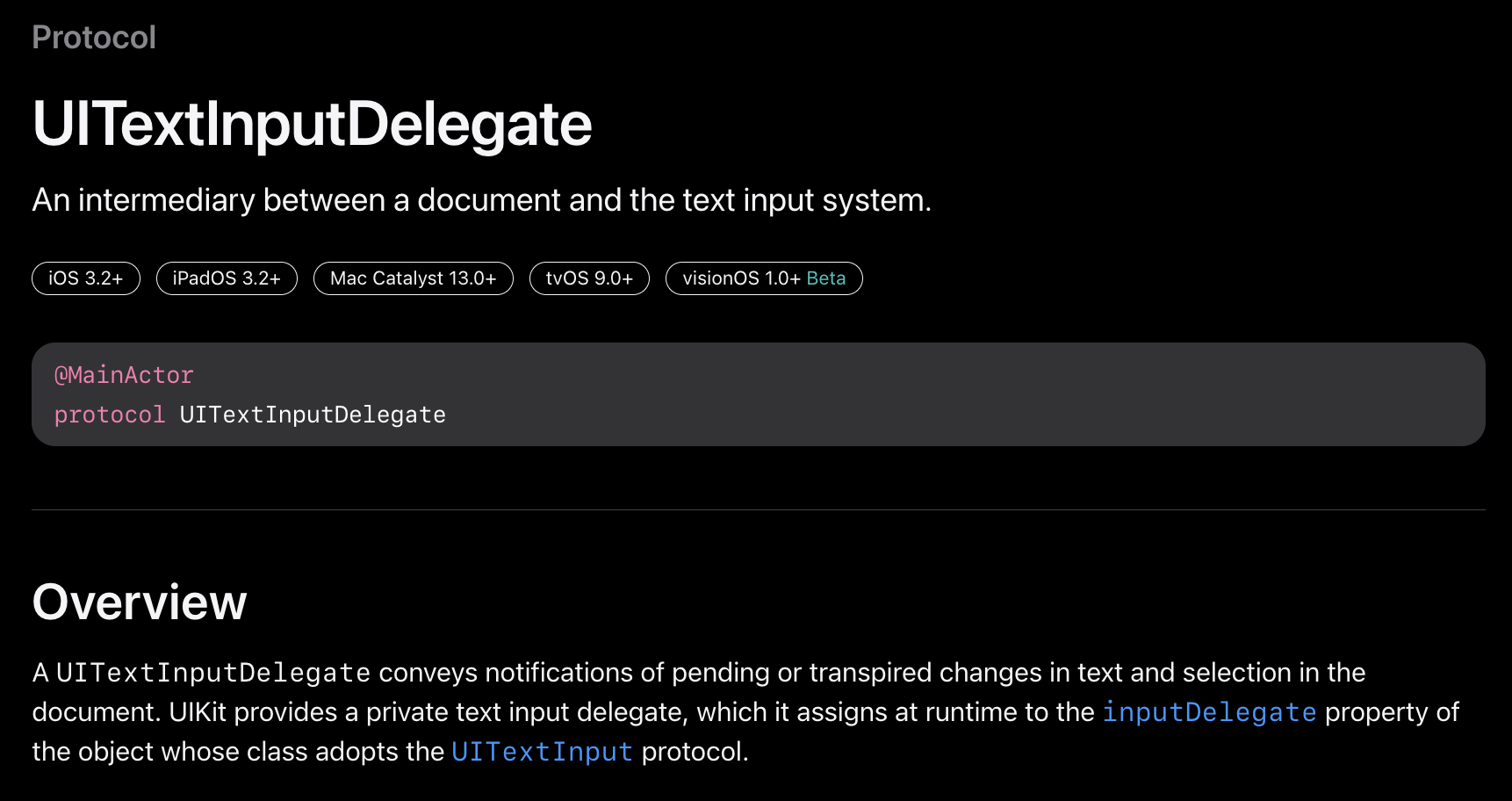1512x801 pixels.
Task: Click UITextInputDelegate name in the code block
Action: tap(313, 415)
